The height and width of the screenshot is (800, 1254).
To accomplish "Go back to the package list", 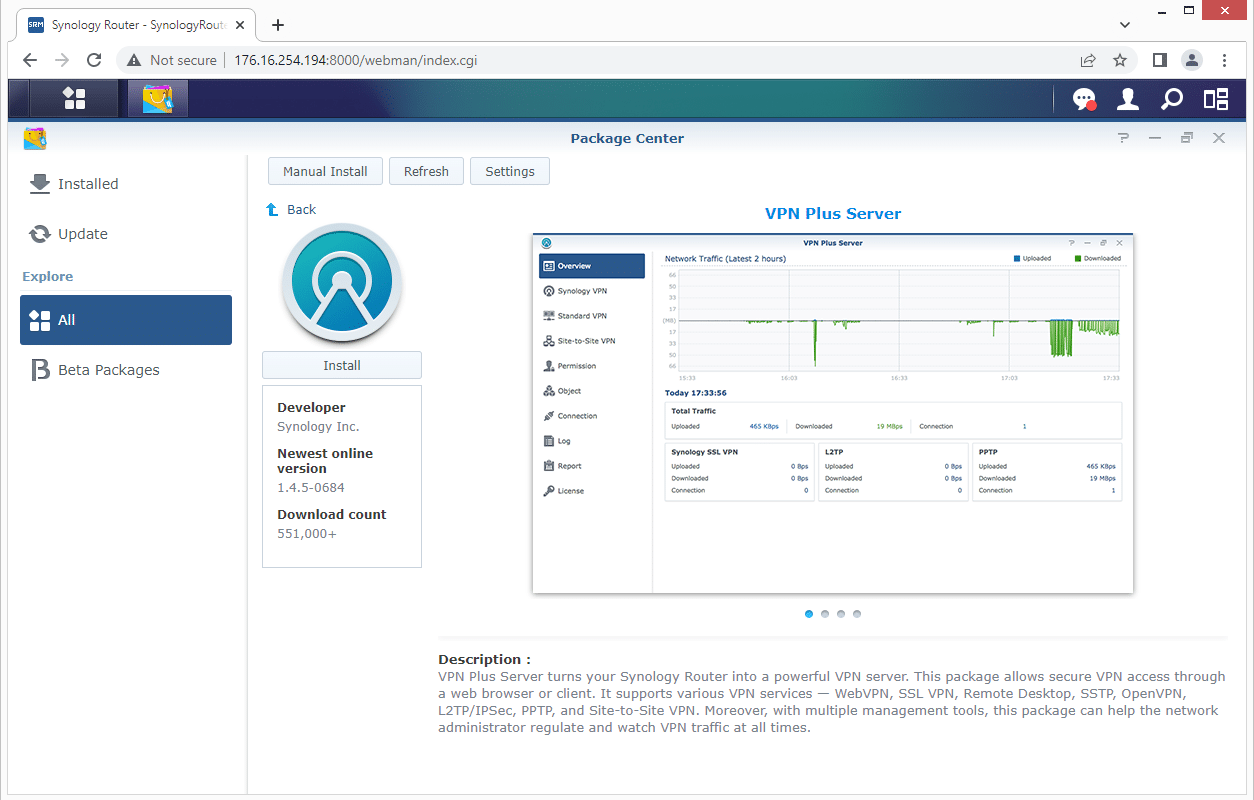I will (x=301, y=209).
